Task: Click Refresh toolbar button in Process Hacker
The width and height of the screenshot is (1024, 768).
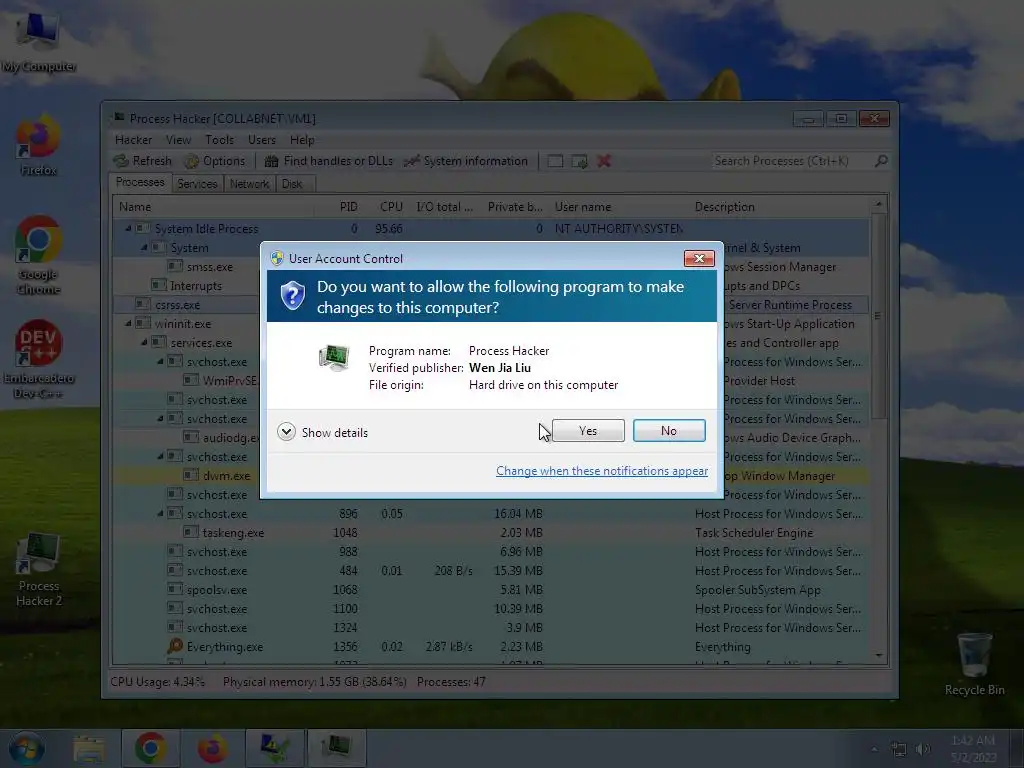Action: pos(143,161)
